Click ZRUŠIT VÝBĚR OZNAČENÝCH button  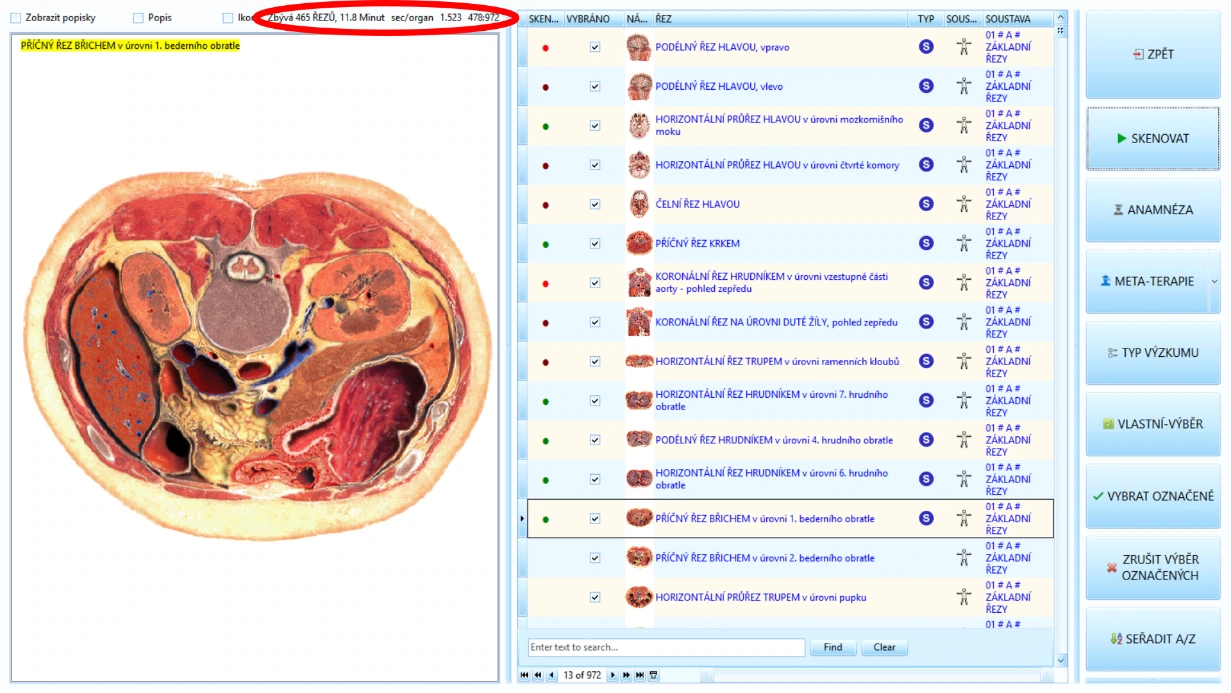[1153, 568]
